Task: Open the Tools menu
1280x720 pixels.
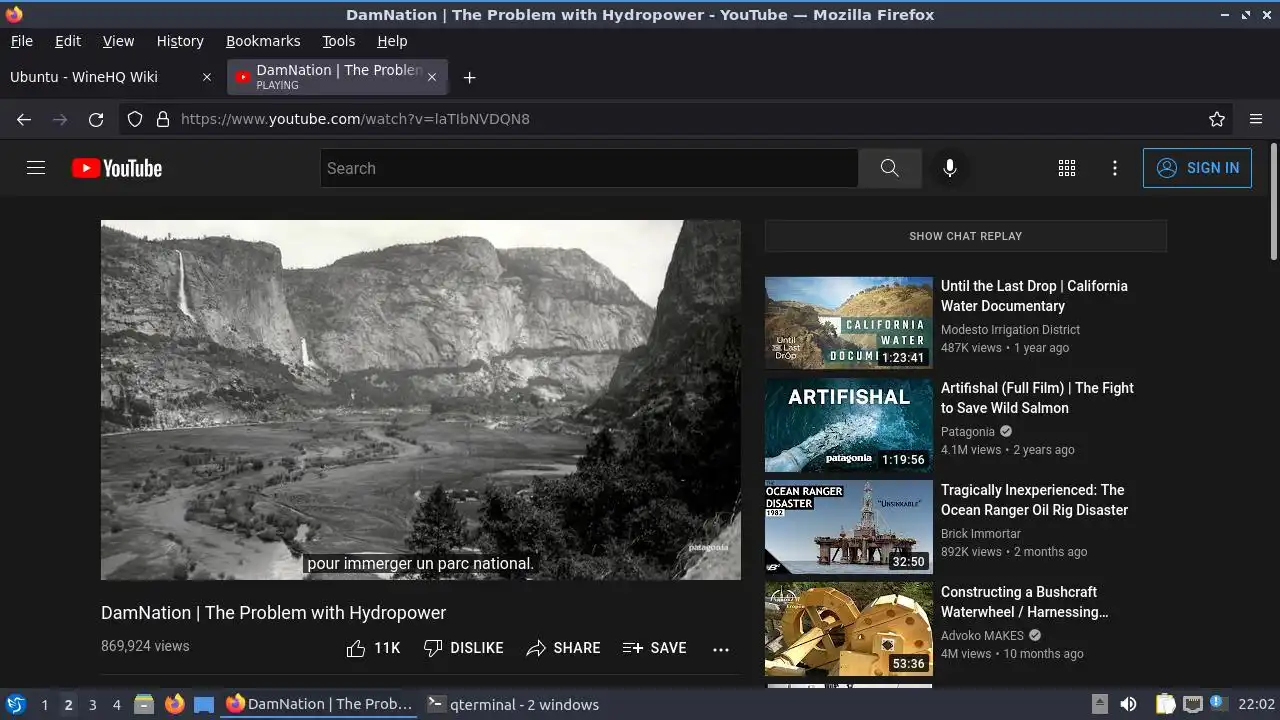Action: (x=338, y=41)
